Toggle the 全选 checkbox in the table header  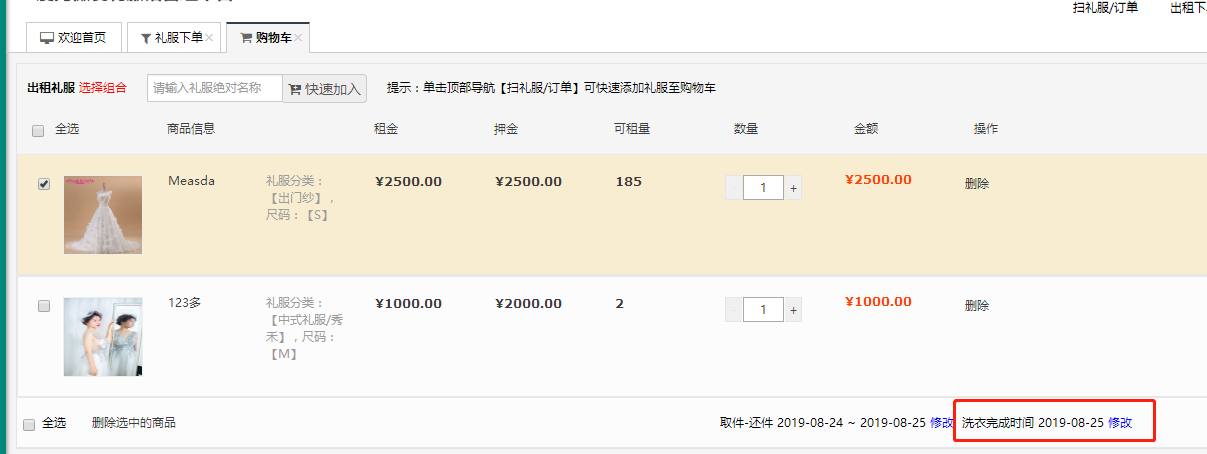click(x=39, y=130)
